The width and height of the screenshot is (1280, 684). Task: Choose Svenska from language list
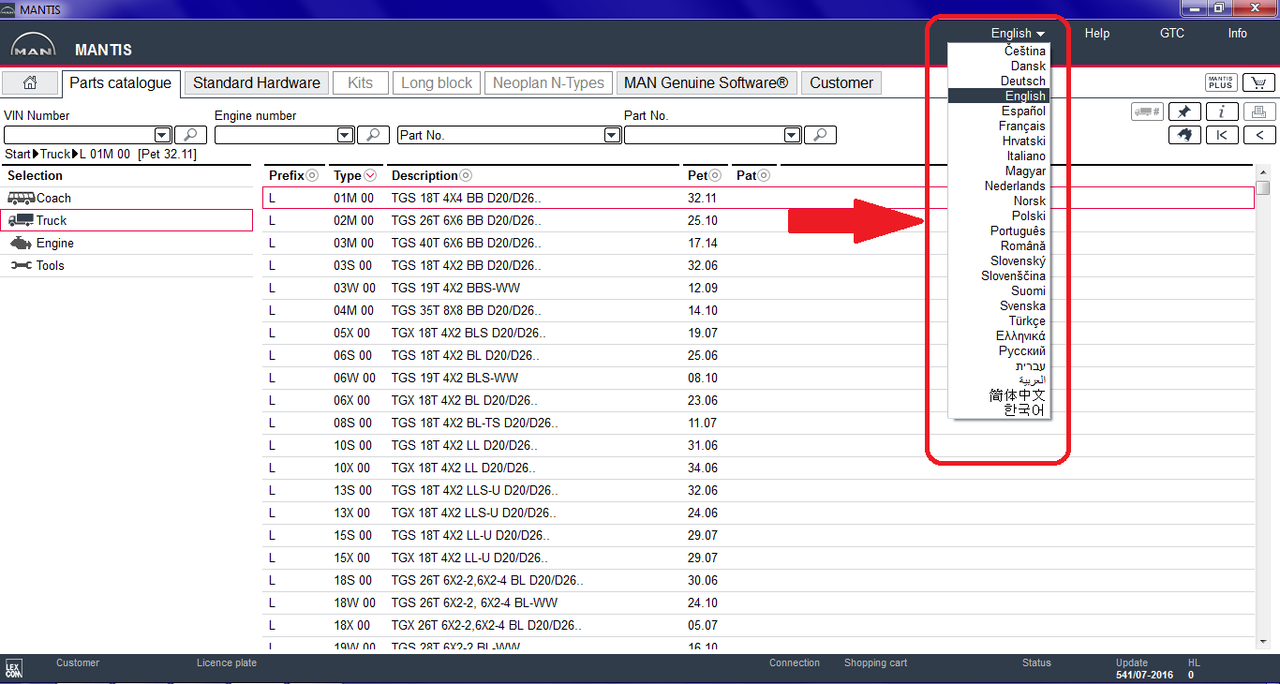point(999,306)
